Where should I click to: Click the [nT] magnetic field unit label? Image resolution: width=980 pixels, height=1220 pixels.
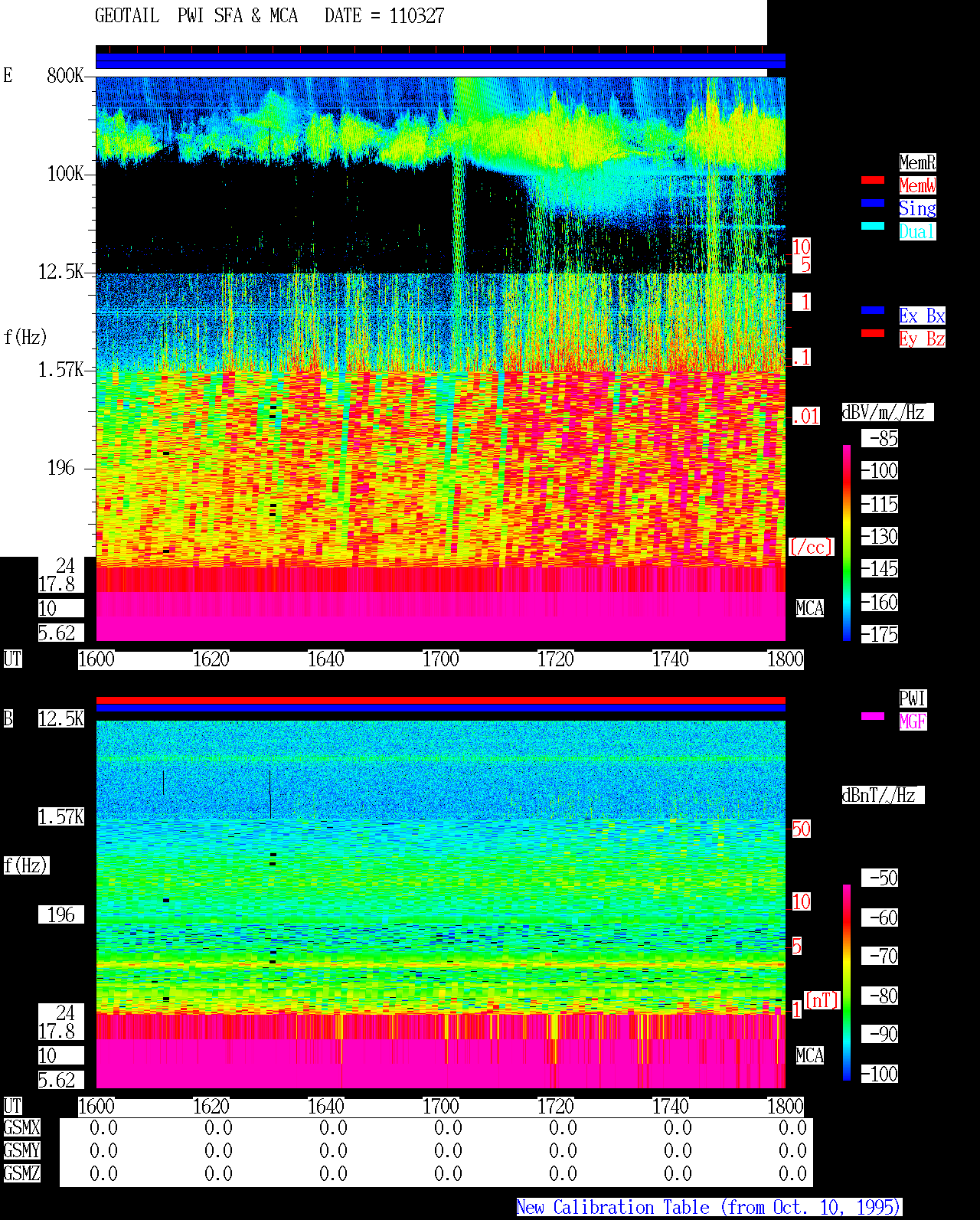click(x=822, y=1000)
